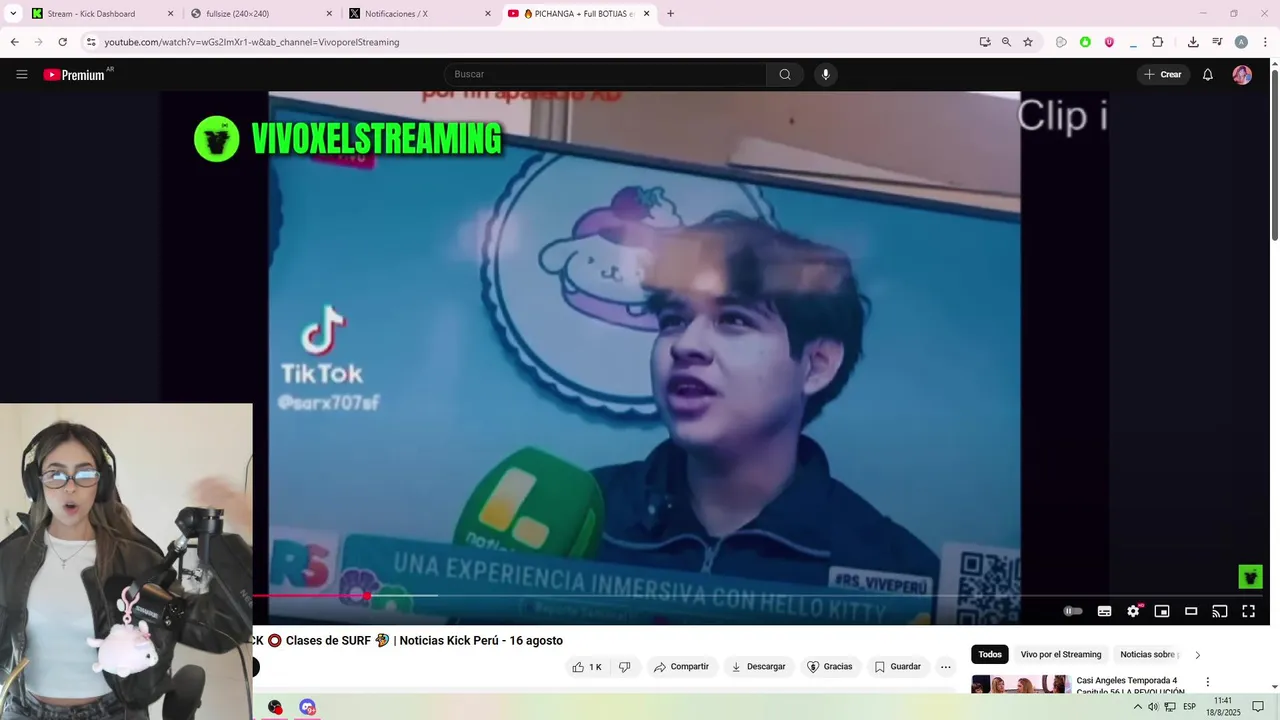
Task: Close the Stream - Kick Dashboard tab
Action: 170,14
